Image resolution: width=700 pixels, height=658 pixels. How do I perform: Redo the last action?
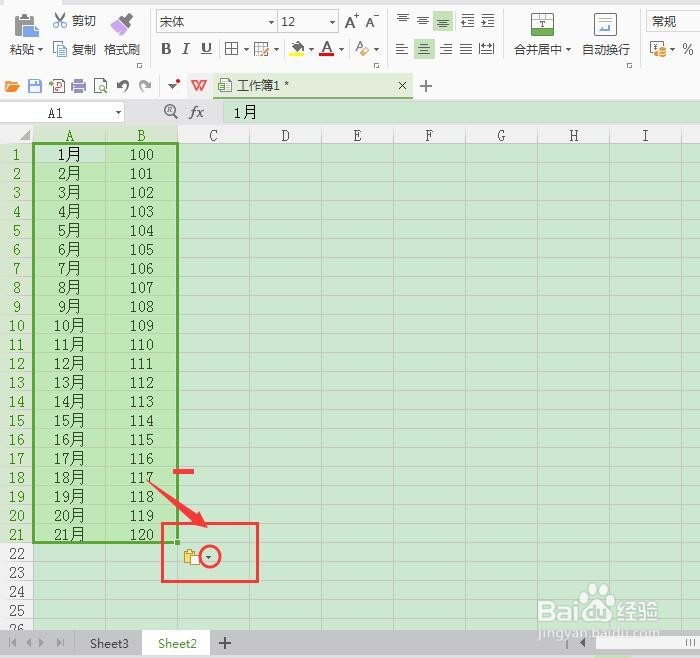coord(145,86)
